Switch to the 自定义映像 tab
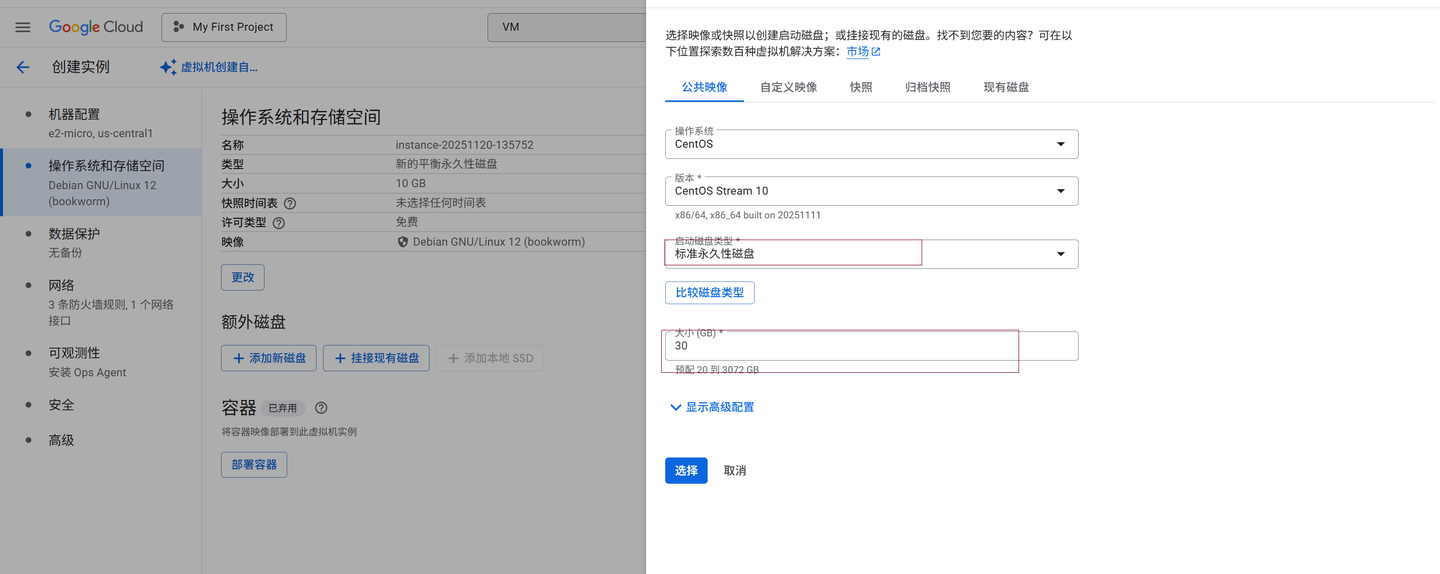This screenshot has height=574, width=1440. coord(788,87)
